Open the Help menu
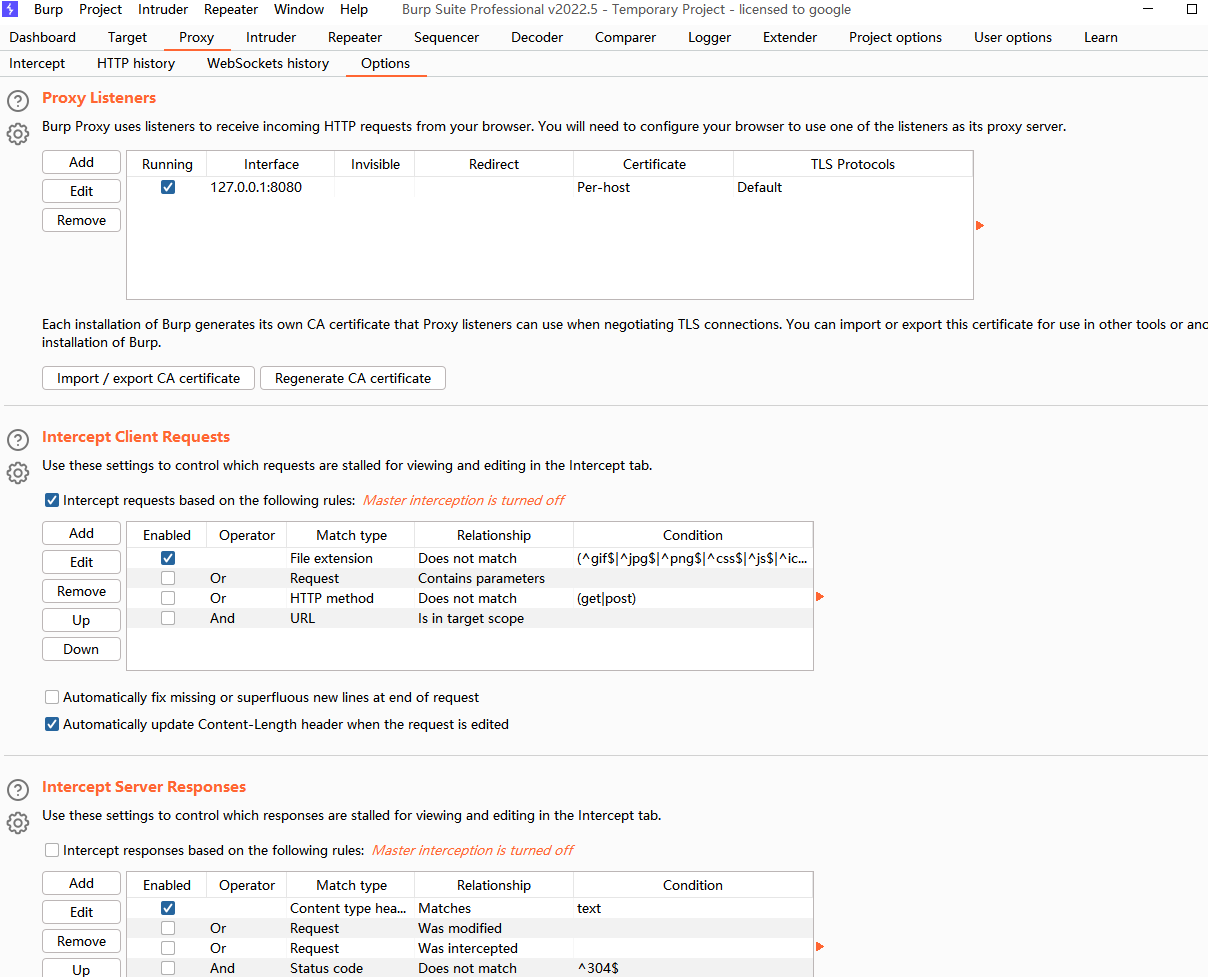The image size is (1208, 977). (x=354, y=9)
